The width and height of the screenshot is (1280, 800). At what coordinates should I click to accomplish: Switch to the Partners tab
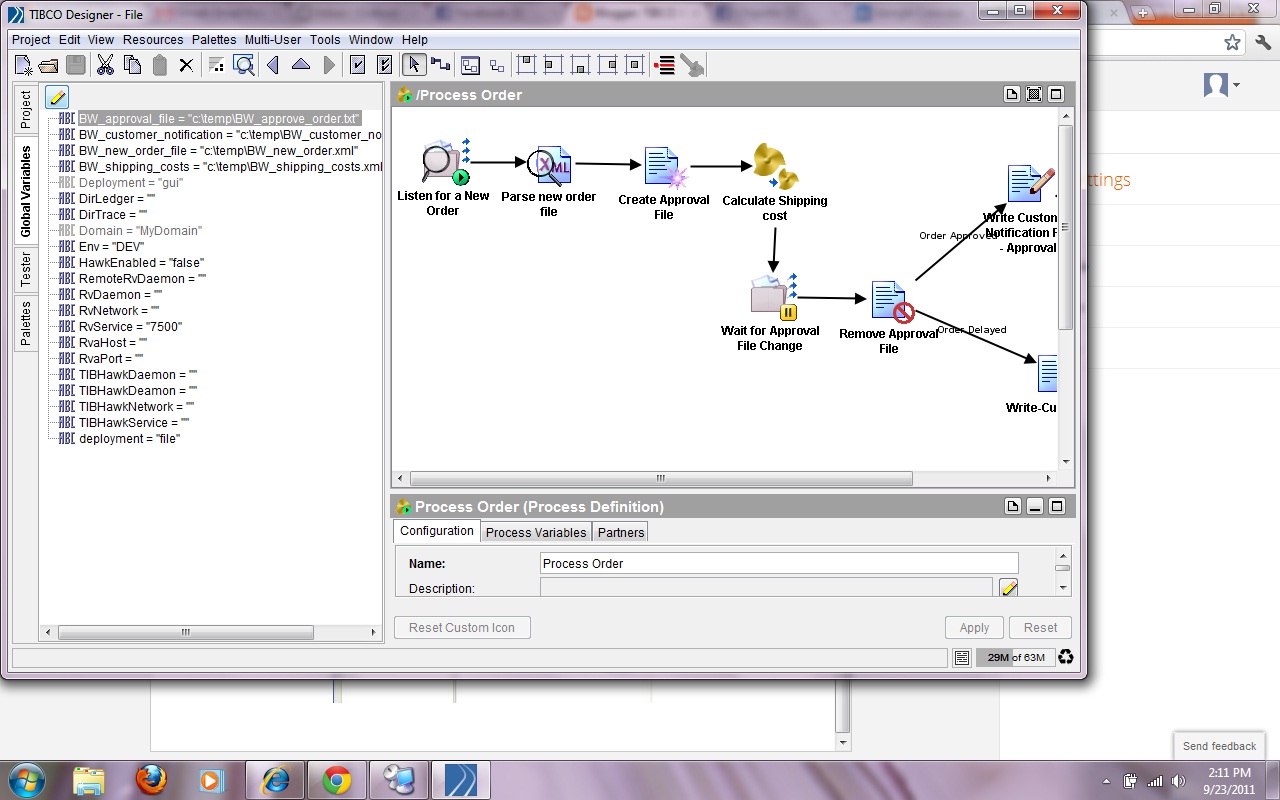pos(621,532)
